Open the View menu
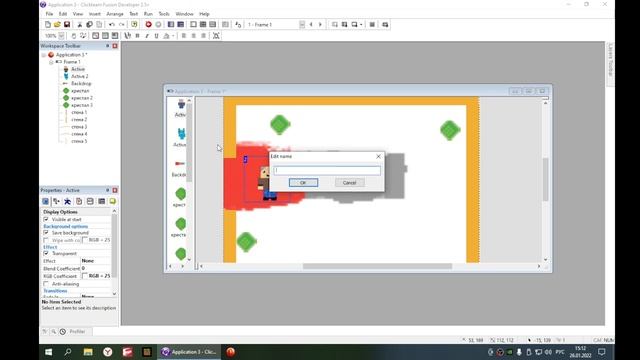 tap(78, 14)
